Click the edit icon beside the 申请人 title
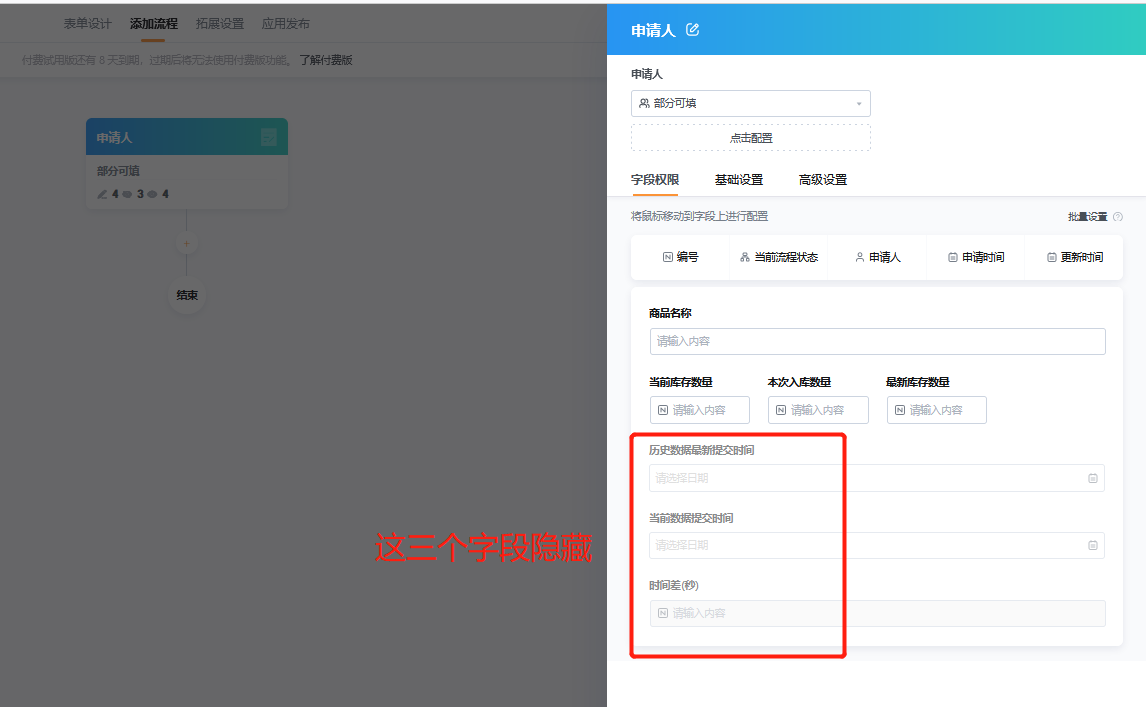The width and height of the screenshot is (1146, 707). (692, 30)
